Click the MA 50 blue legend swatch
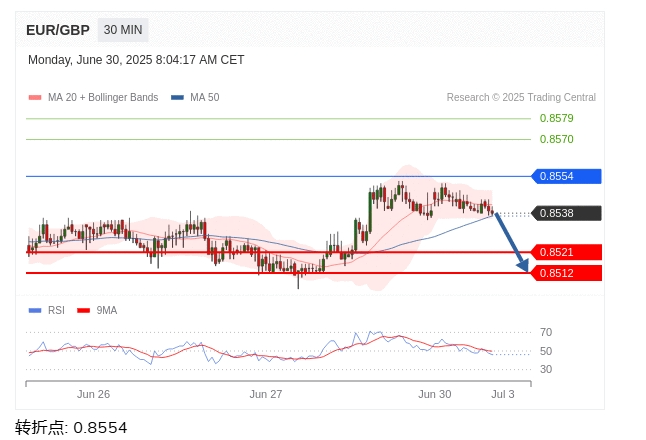This screenshot has width=646, height=440. 177,98
